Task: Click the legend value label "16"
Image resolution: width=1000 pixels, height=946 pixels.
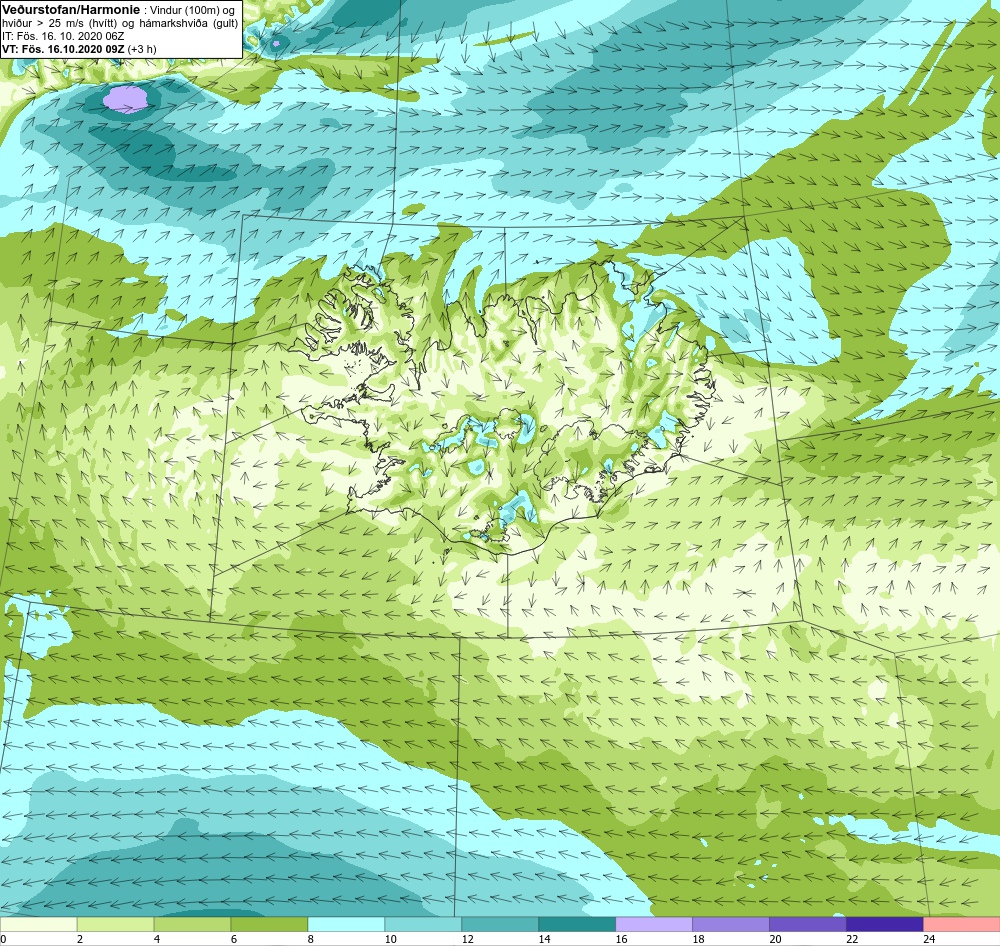Action: pyautogui.click(x=621, y=939)
